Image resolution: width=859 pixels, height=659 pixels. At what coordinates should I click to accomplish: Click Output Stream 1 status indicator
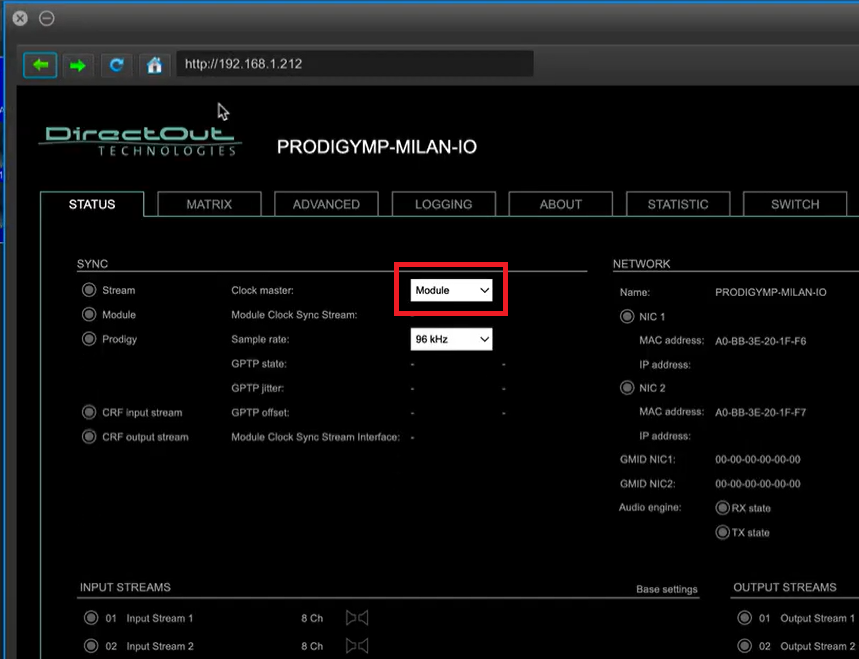coord(744,618)
